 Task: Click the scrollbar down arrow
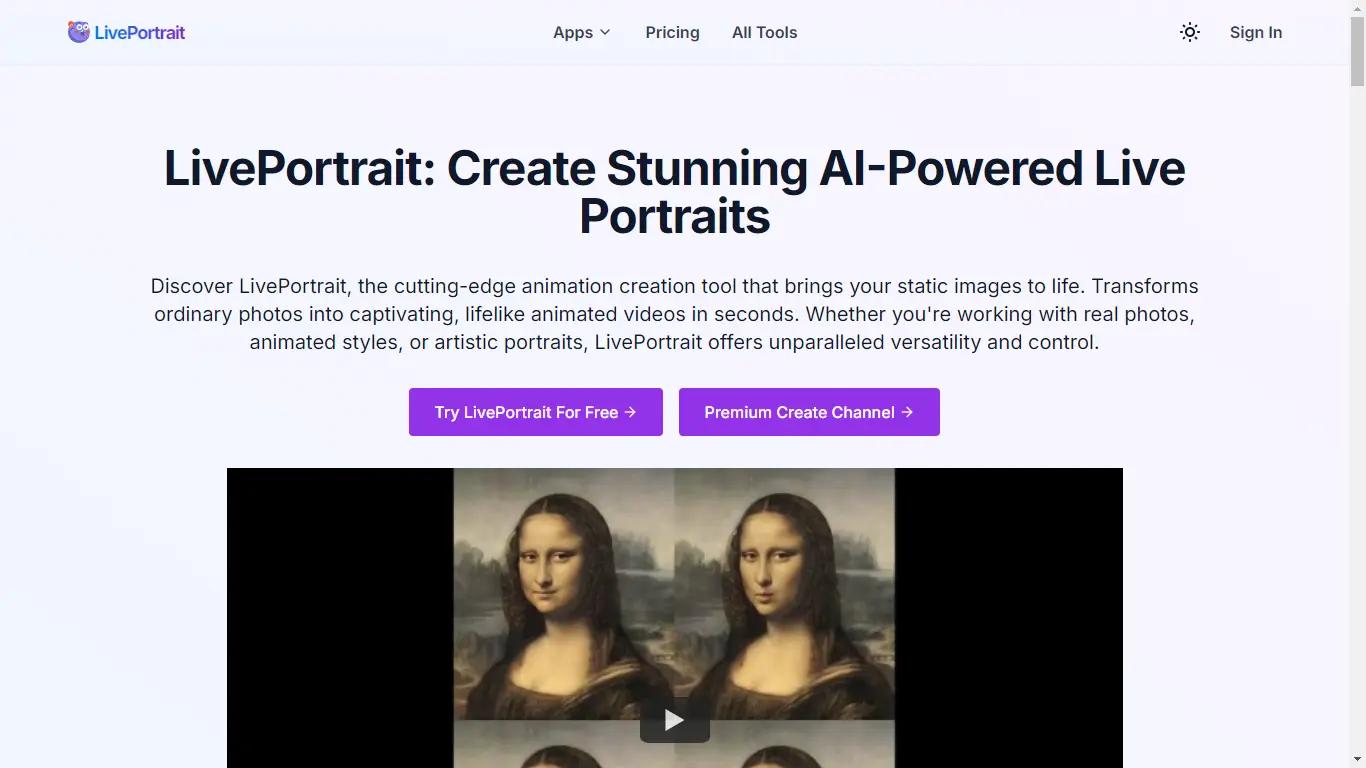[x=1358, y=760]
